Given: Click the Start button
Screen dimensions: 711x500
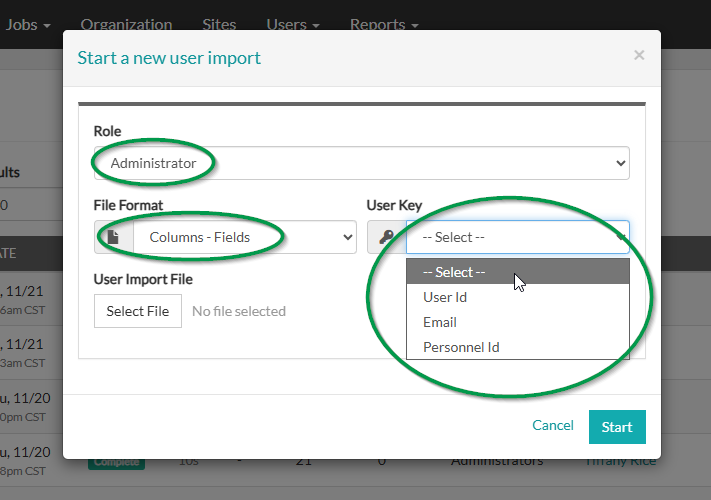Looking at the screenshot, I should pos(617,427).
